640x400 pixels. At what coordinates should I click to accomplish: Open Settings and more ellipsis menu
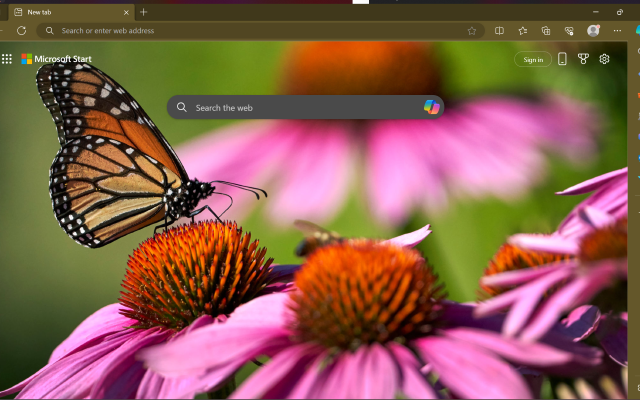617,31
